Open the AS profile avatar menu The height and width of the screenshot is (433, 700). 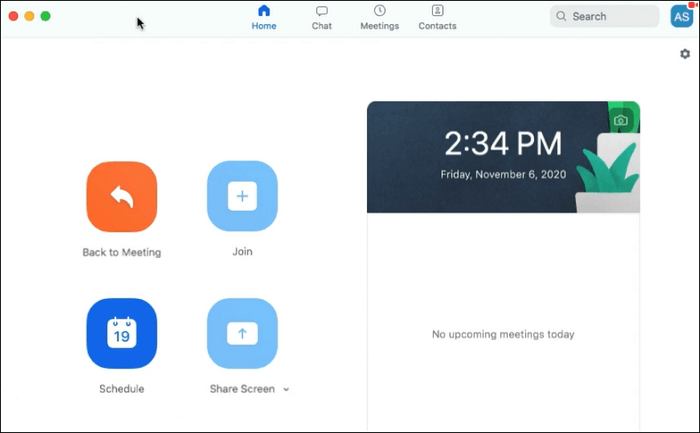point(680,16)
